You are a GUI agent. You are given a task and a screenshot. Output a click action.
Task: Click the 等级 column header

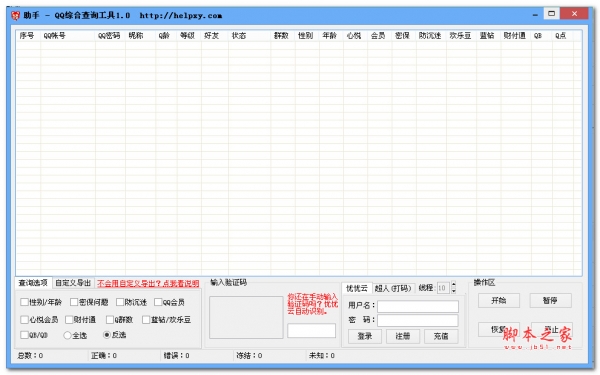pos(189,36)
